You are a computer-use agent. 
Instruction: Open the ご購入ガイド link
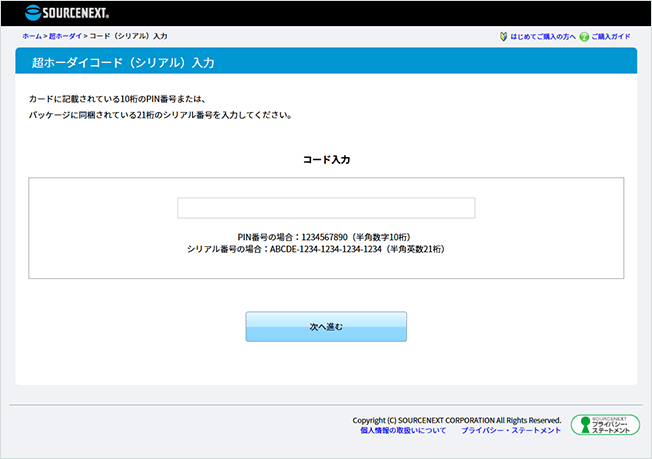[611, 37]
